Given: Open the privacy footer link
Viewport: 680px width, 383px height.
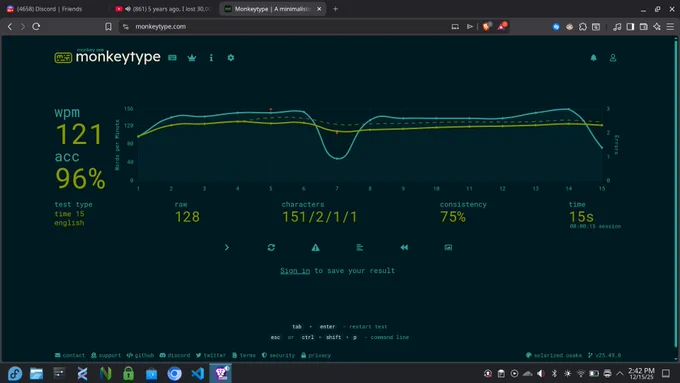Looking at the screenshot, I should tap(316, 355).
